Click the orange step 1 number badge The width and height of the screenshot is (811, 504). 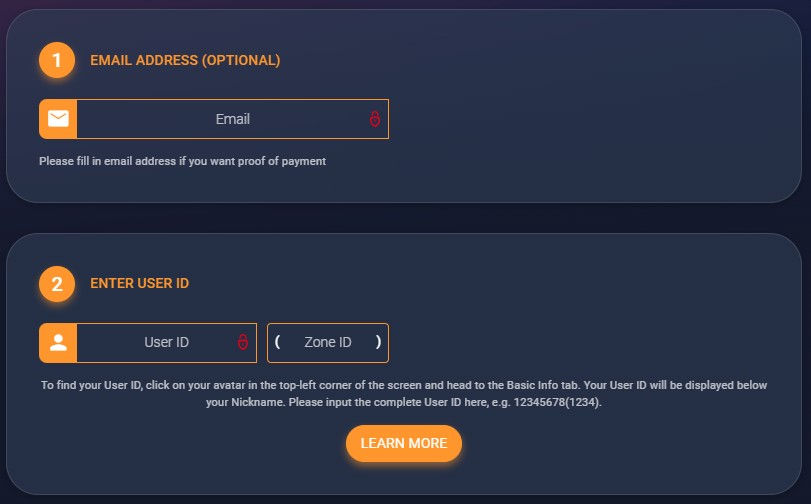pos(57,60)
